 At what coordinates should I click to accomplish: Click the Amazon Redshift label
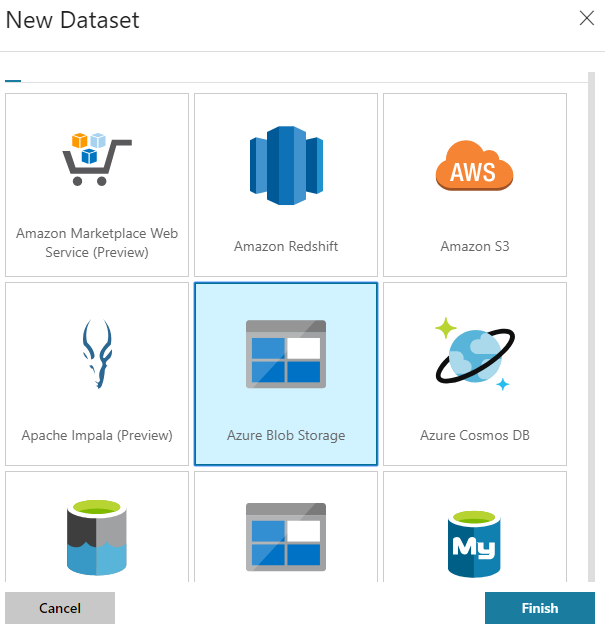click(286, 246)
